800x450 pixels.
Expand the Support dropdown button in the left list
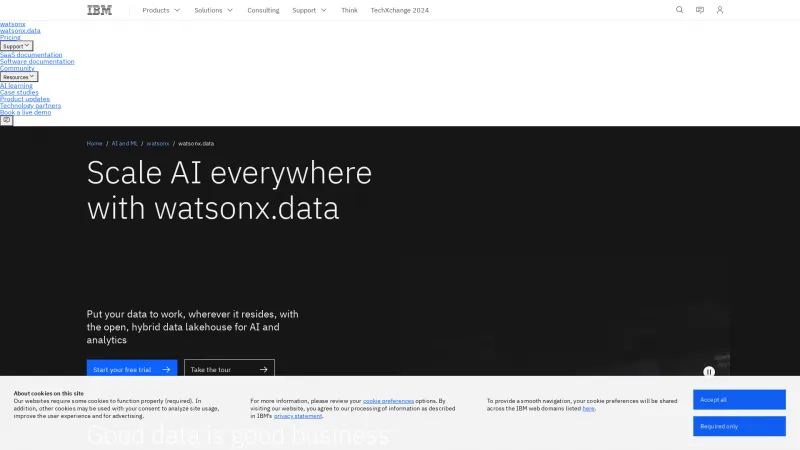tap(16, 46)
